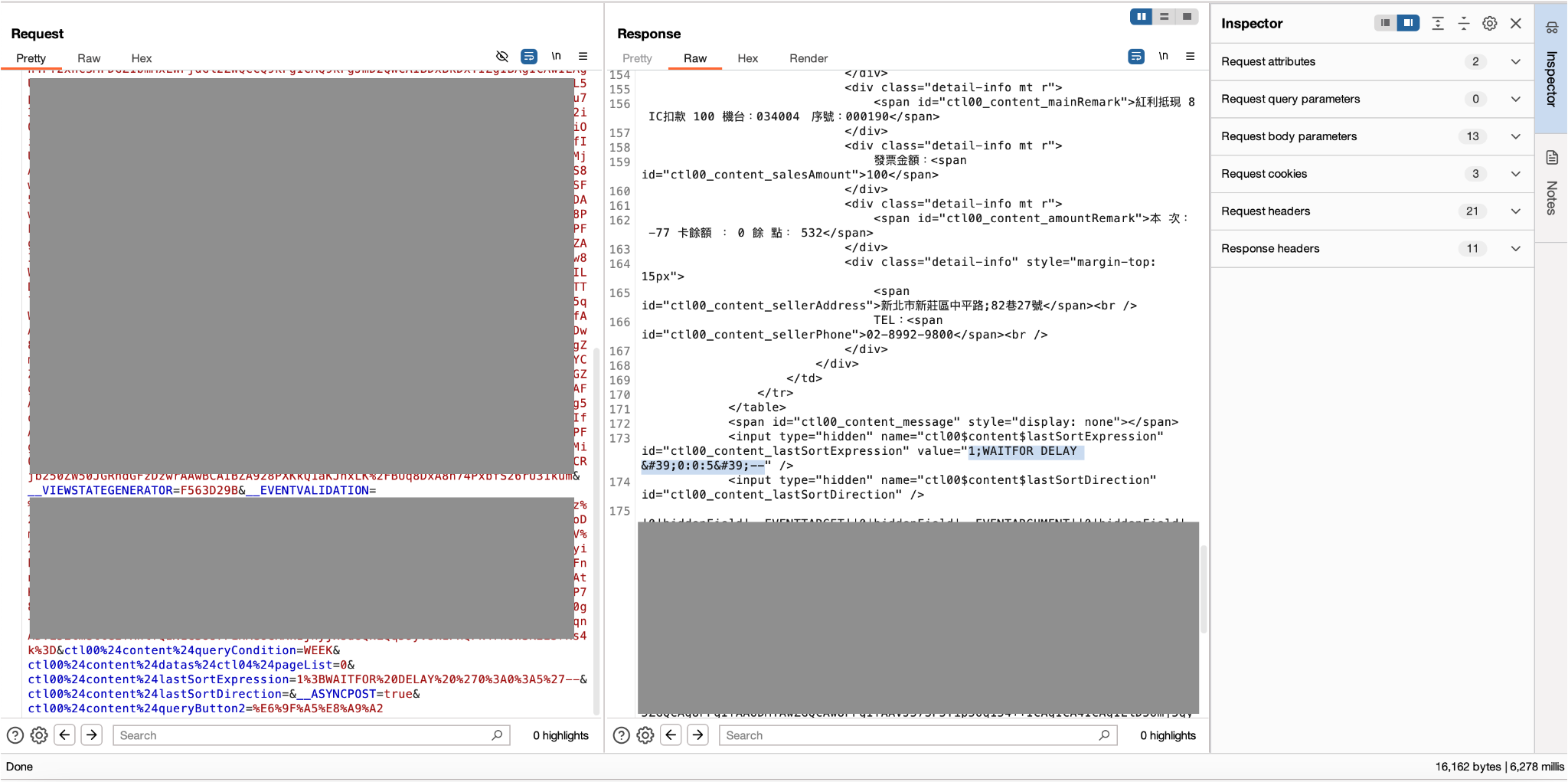Screen dimensions: 1568x782
Task: Click the Request panel heading
Action: pyautogui.click(x=38, y=34)
